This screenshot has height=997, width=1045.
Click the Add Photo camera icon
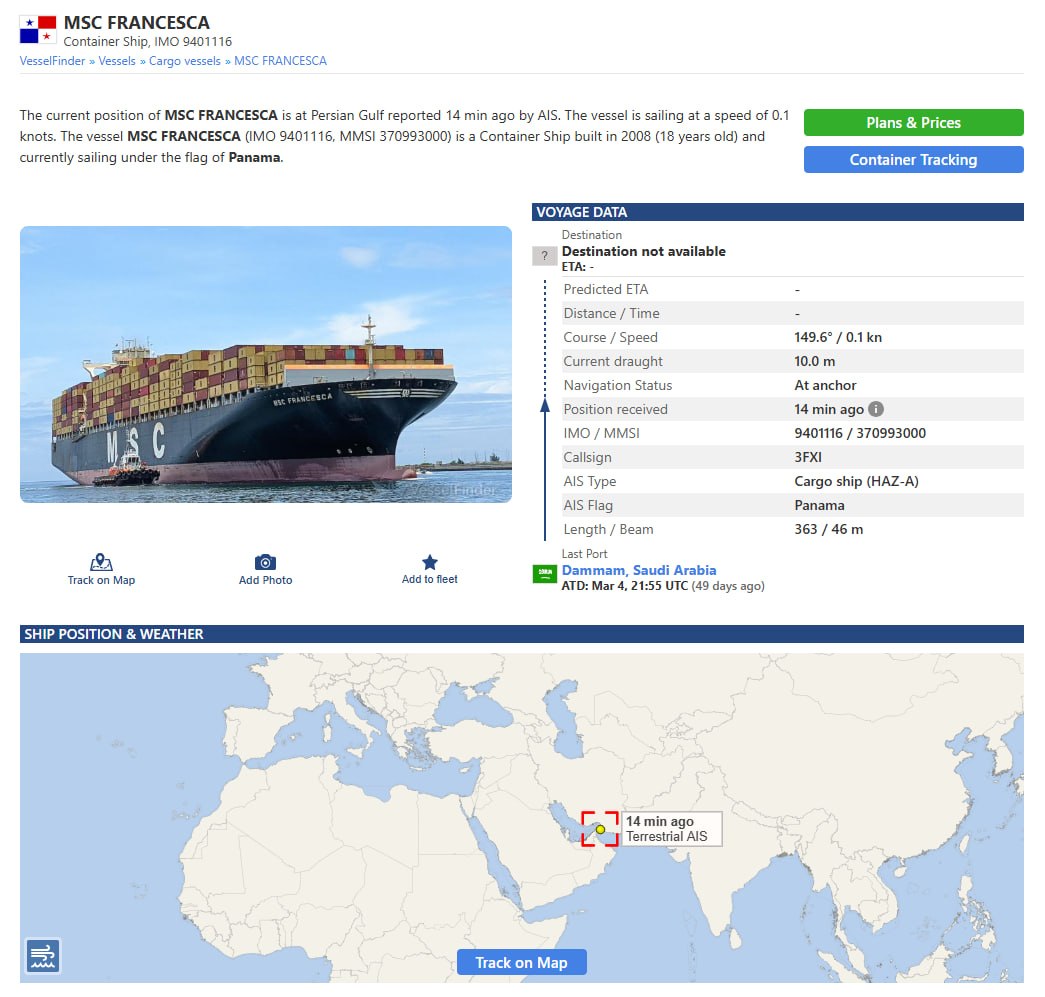(x=265, y=562)
